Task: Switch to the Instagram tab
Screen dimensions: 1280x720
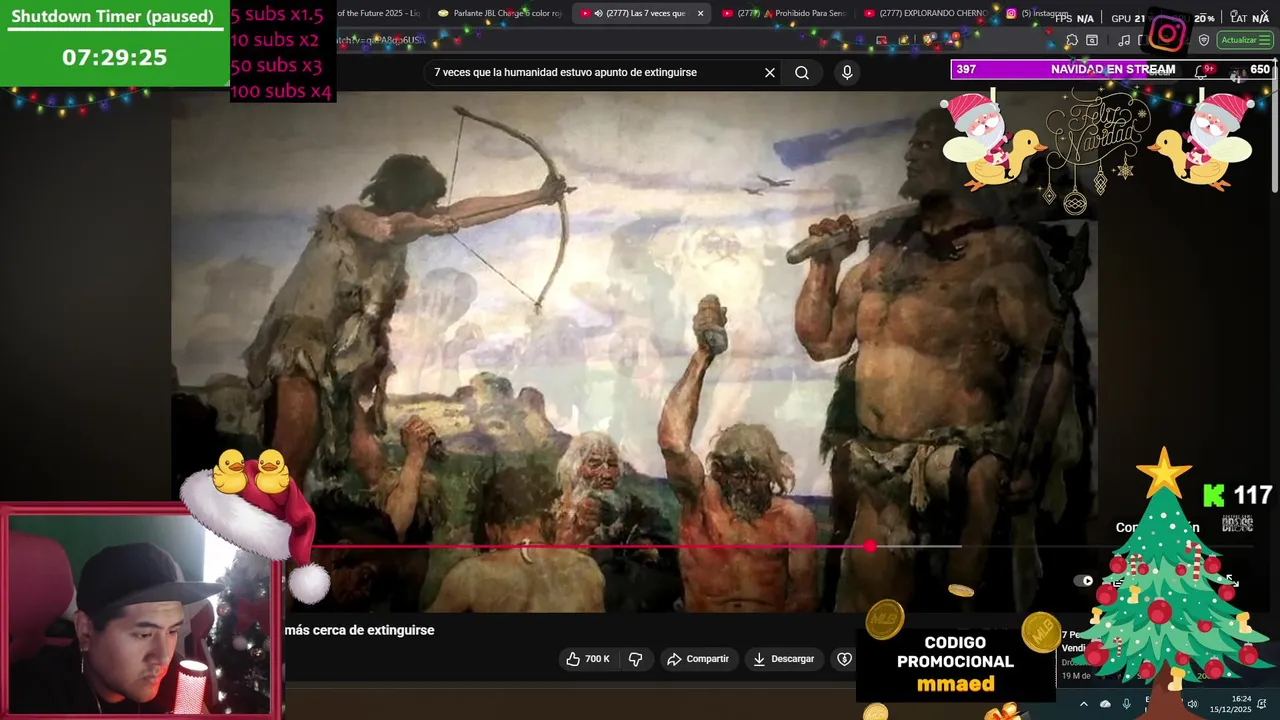Action: pyautogui.click(x=1037, y=13)
